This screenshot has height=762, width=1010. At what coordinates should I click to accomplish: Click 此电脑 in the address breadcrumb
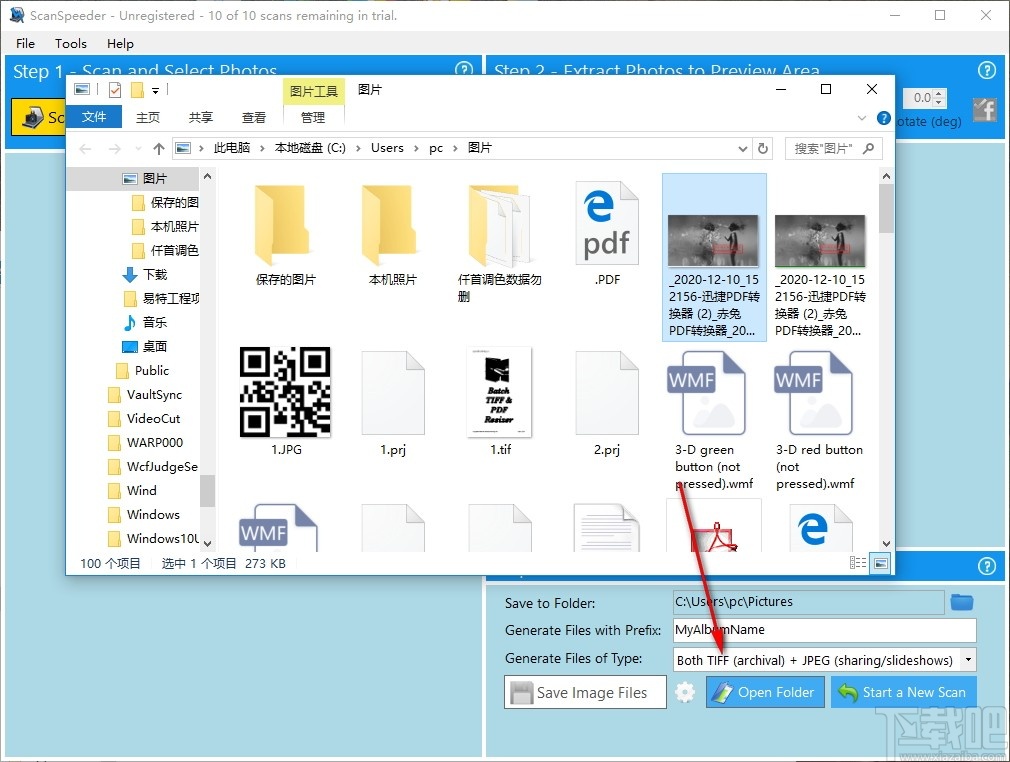(x=232, y=148)
